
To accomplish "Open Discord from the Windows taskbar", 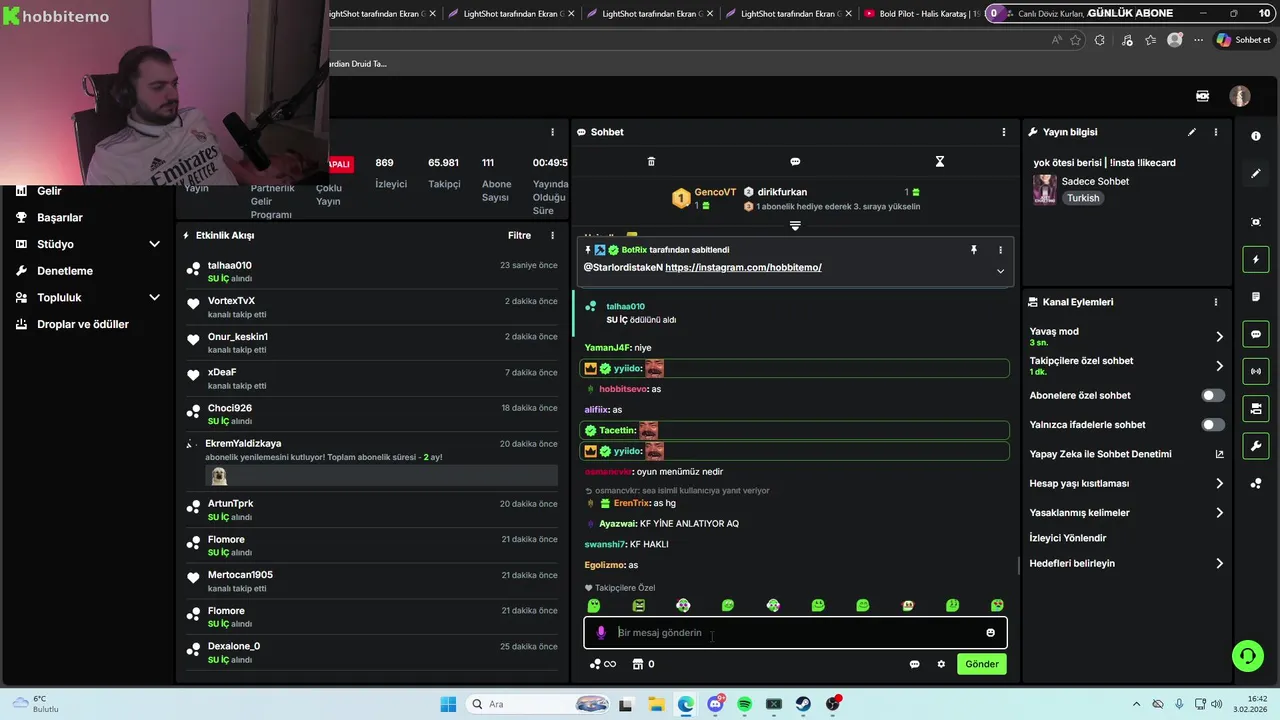I will pyautogui.click(x=715, y=704).
